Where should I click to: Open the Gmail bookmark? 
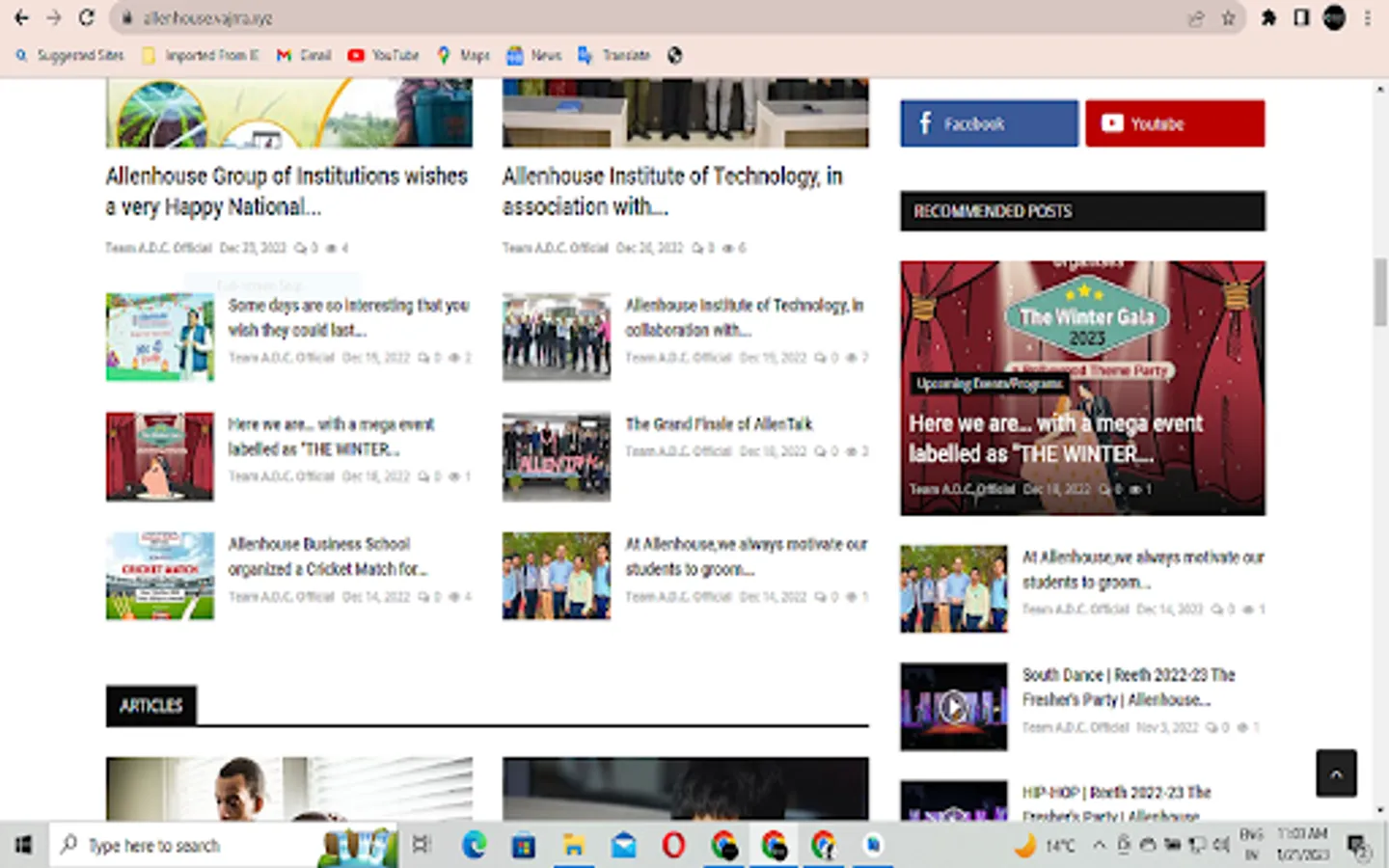304,55
